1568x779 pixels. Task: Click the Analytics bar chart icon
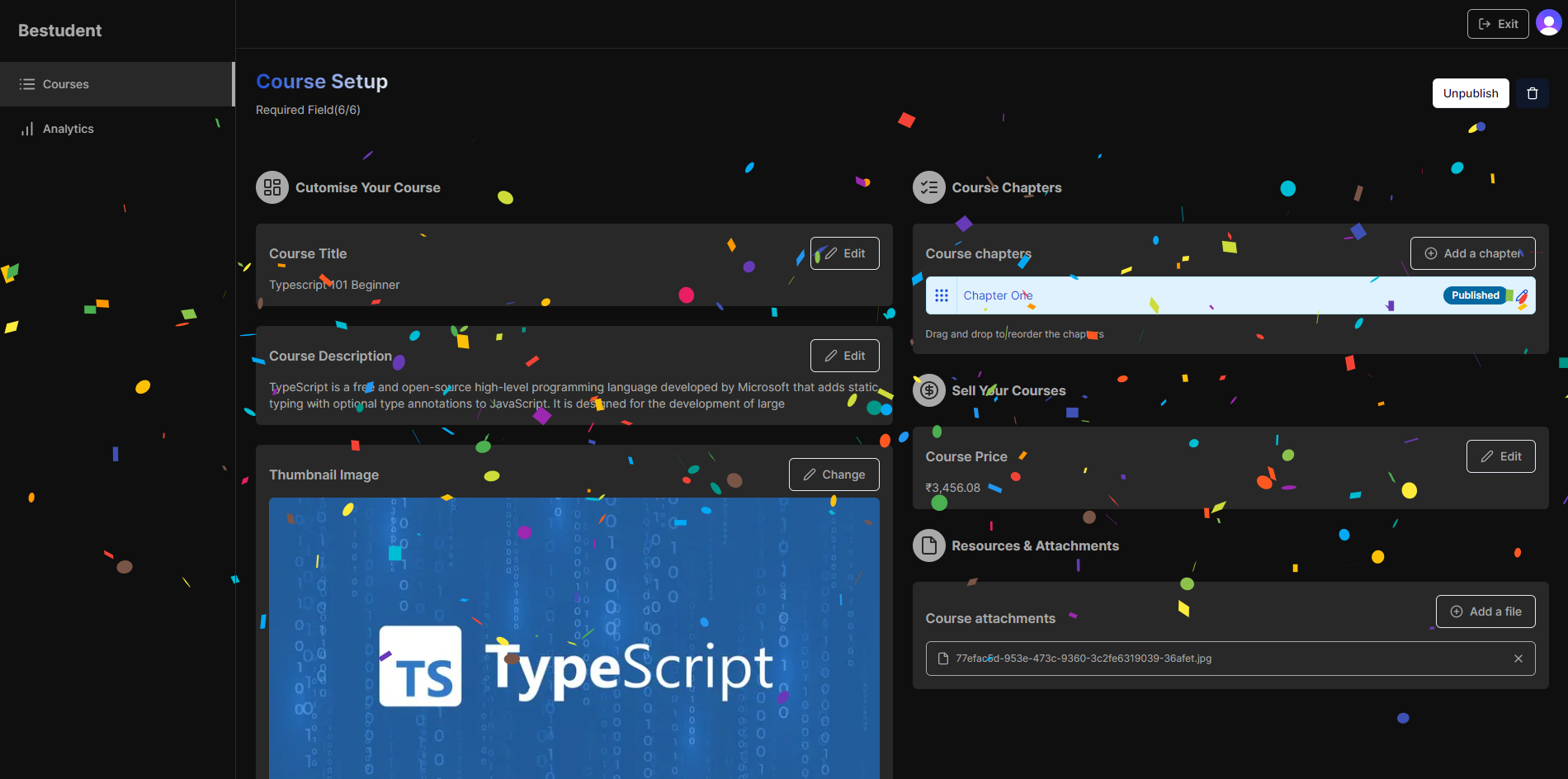click(27, 129)
